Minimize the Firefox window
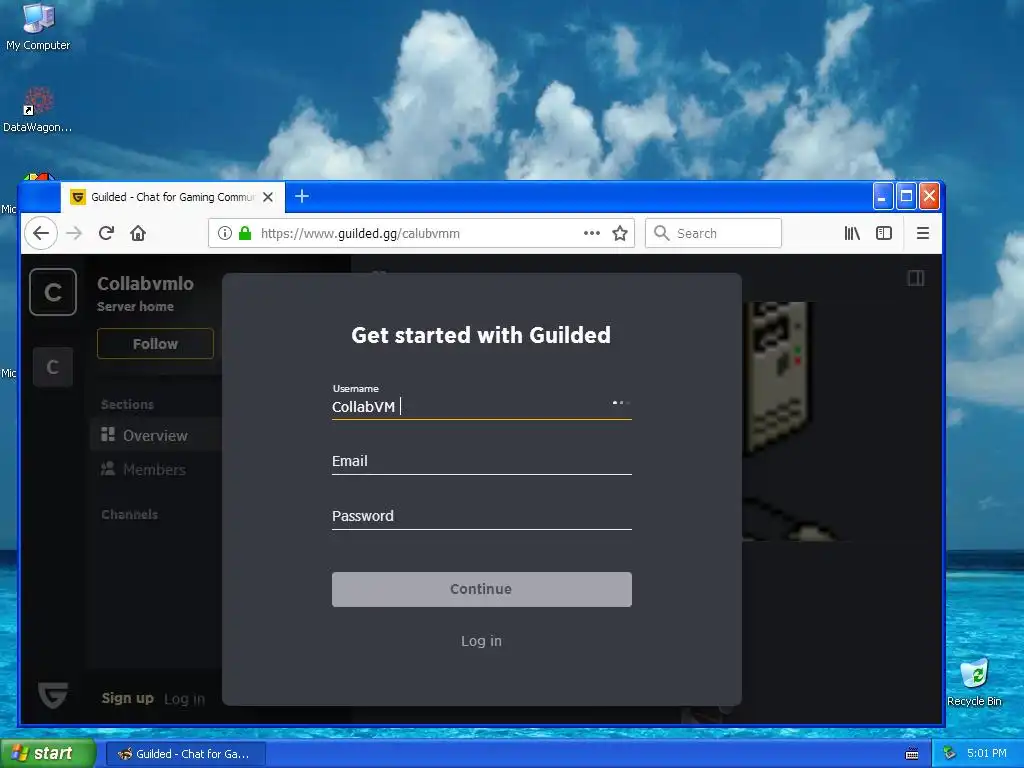 (883, 196)
